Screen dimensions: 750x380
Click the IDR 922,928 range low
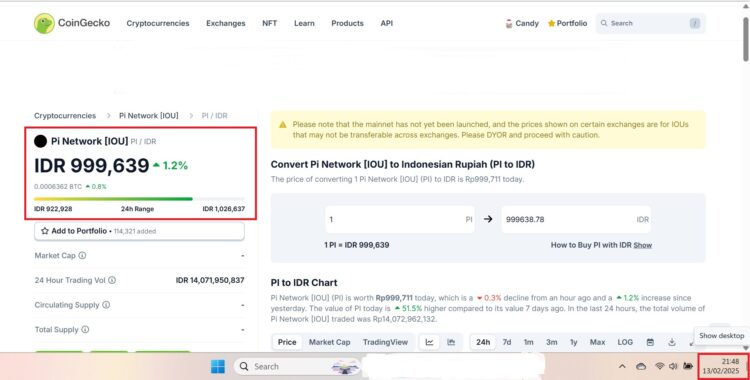pyautogui.click(x=53, y=209)
